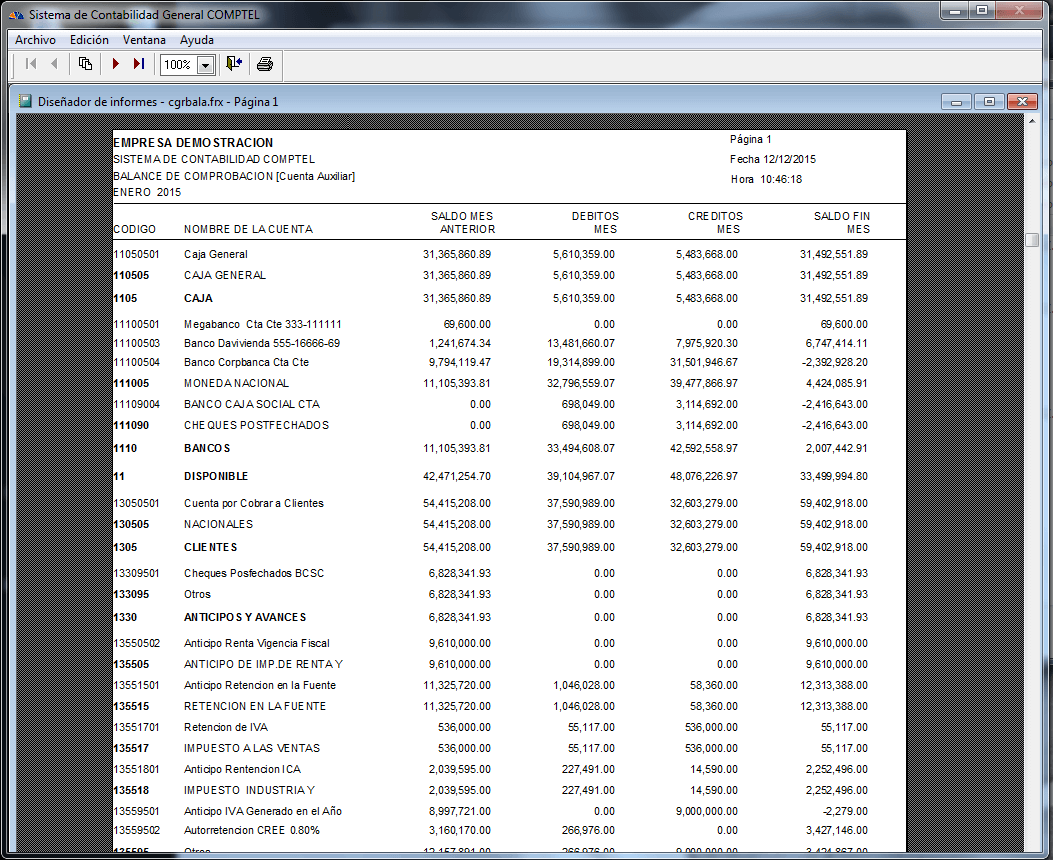The height and width of the screenshot is (860, 1053).
Task: Click the vertical scrollbar thumb
Action: pyautogui.click(x=1032, y=240)
